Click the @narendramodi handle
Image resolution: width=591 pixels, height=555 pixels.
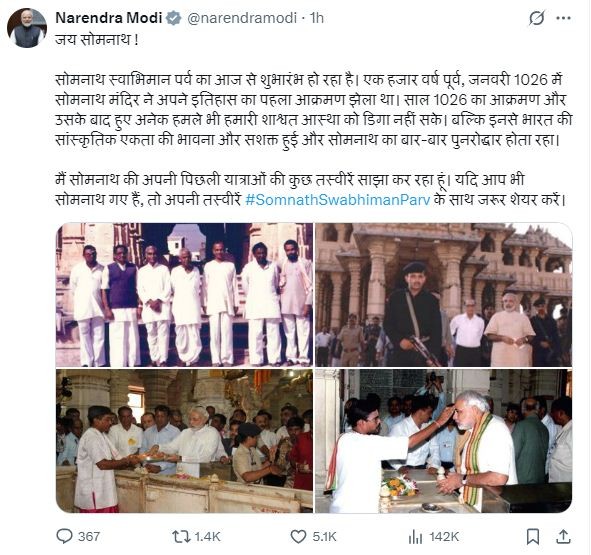(242, 18)
